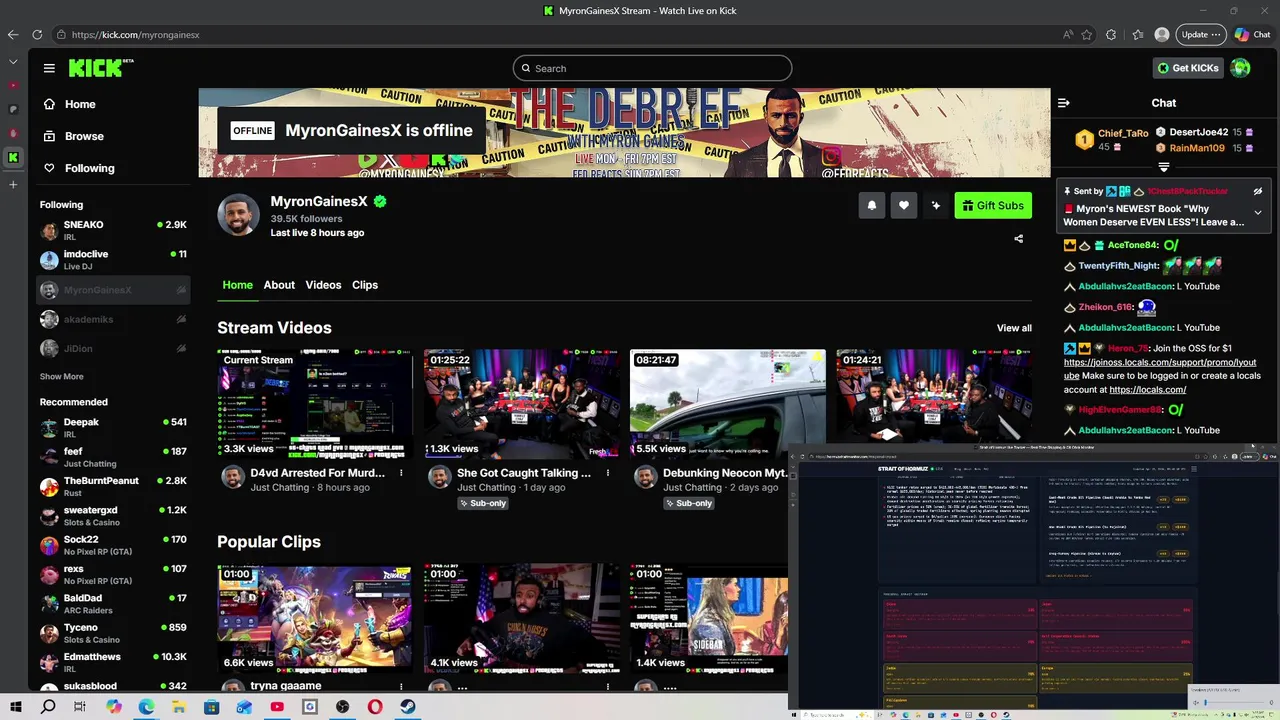Open the tryna gaaame clip thumbnail
The width and height of the screenshot is (1280, 720).
click(x=315, y=619)
